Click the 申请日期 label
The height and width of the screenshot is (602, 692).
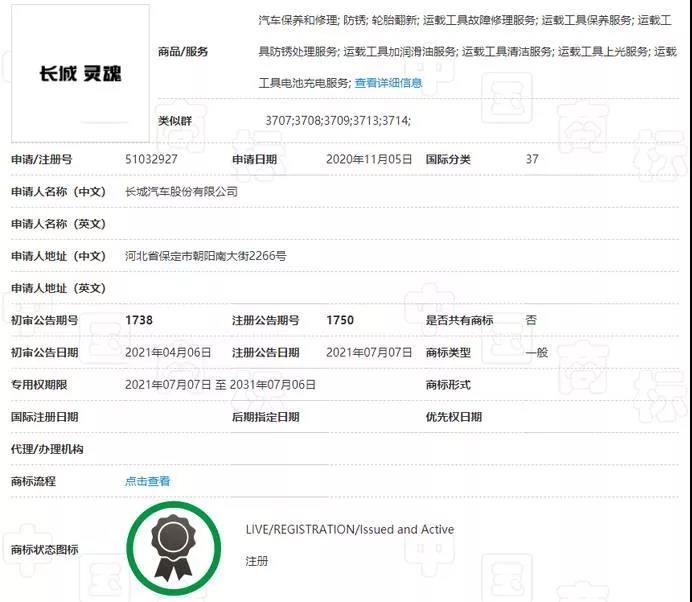(255, 159)
